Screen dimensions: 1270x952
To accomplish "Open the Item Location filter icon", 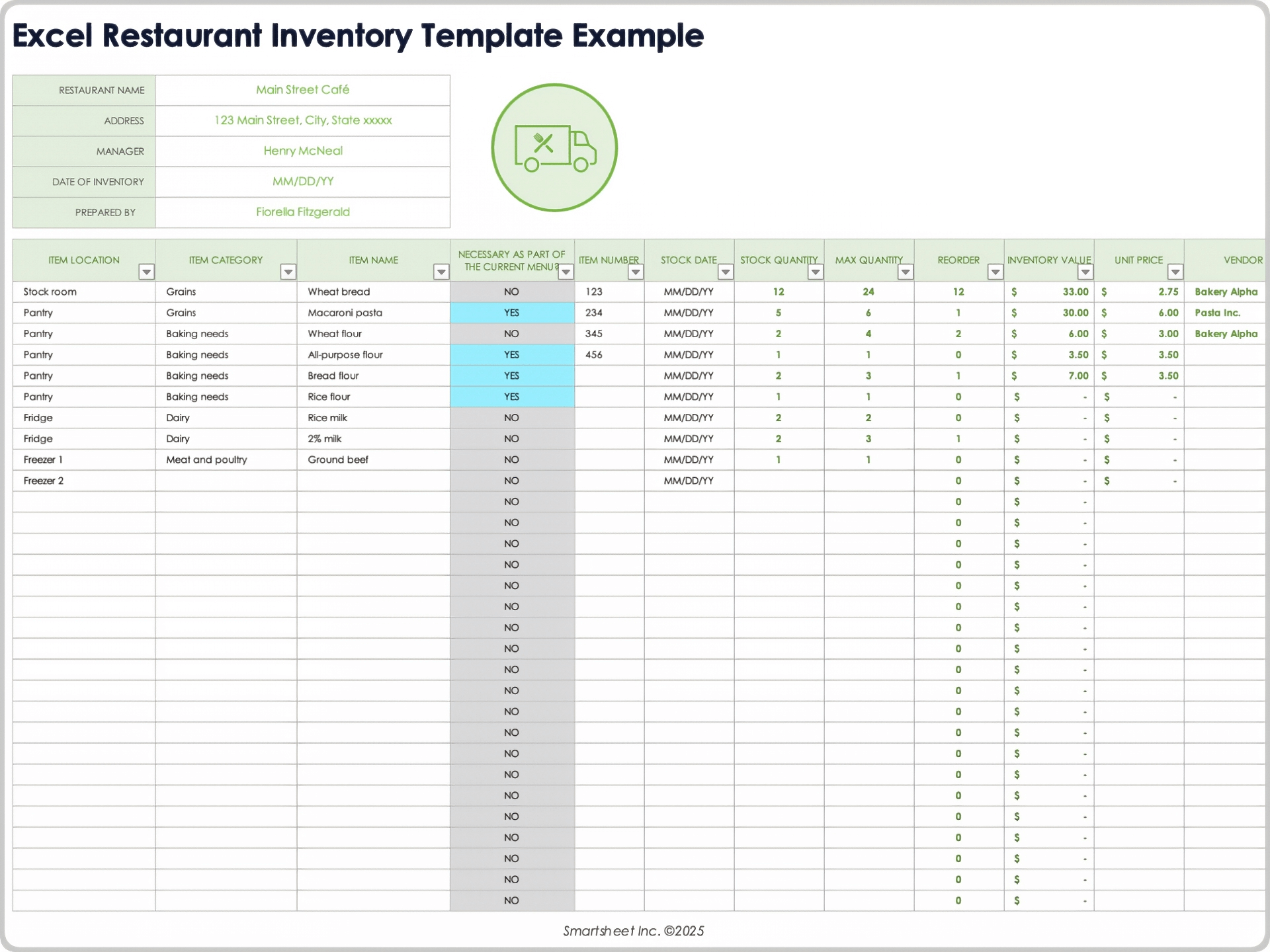I will click(147, 272).
